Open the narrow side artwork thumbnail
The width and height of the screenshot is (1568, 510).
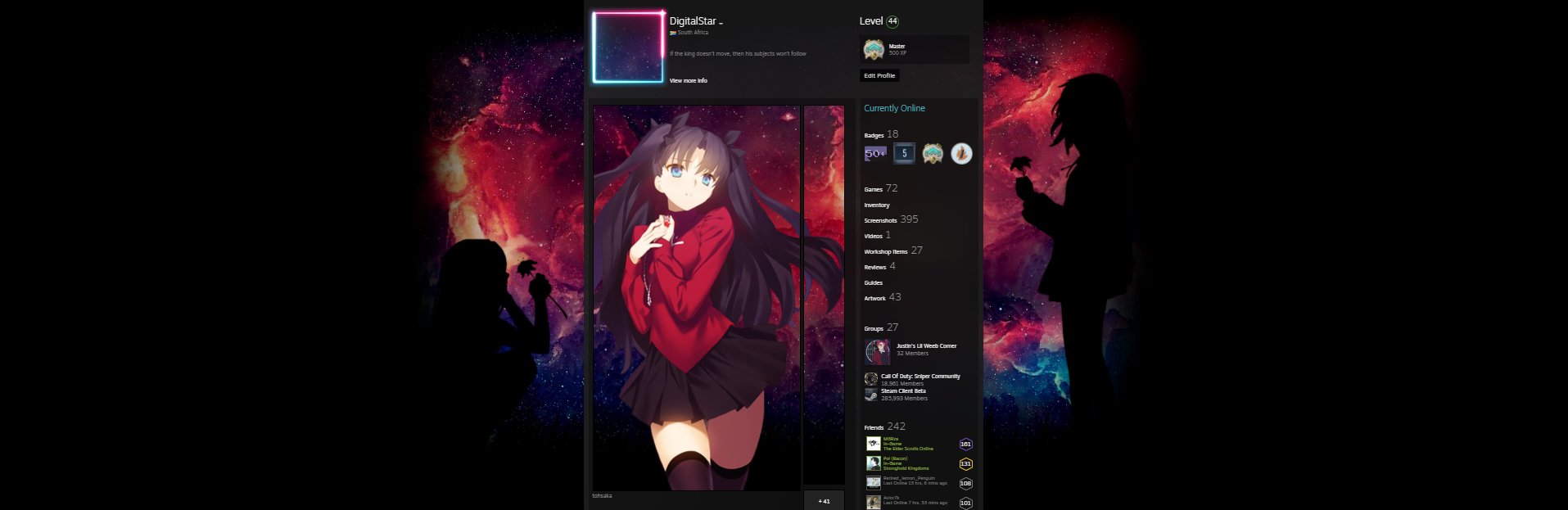coord(824,296)
